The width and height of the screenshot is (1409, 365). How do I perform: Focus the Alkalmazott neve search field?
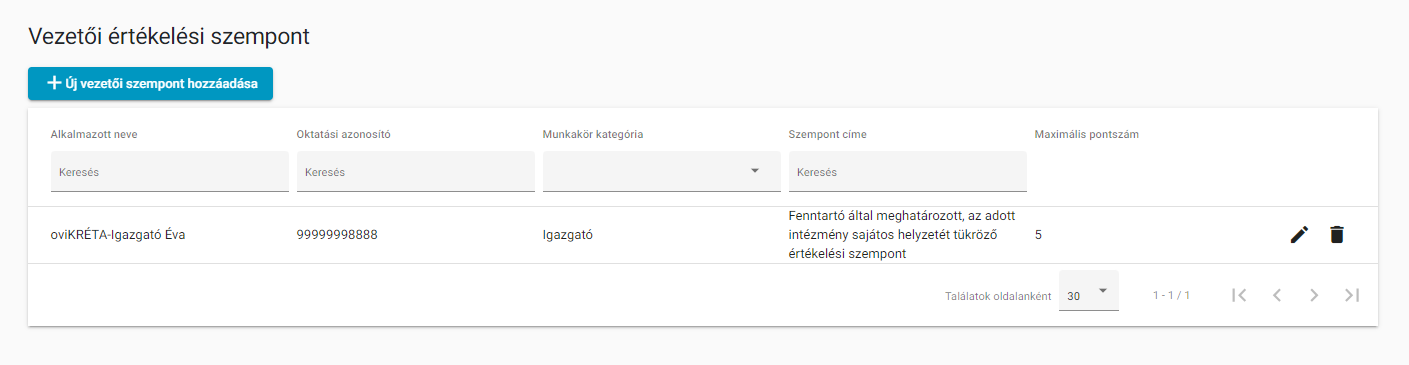click(169, 171)
